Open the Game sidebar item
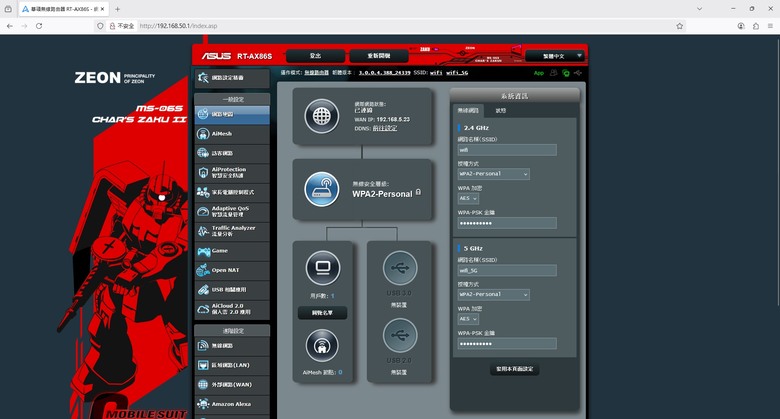Image resolution: width=780 pixels, height=419 pixels. [232, 251]
